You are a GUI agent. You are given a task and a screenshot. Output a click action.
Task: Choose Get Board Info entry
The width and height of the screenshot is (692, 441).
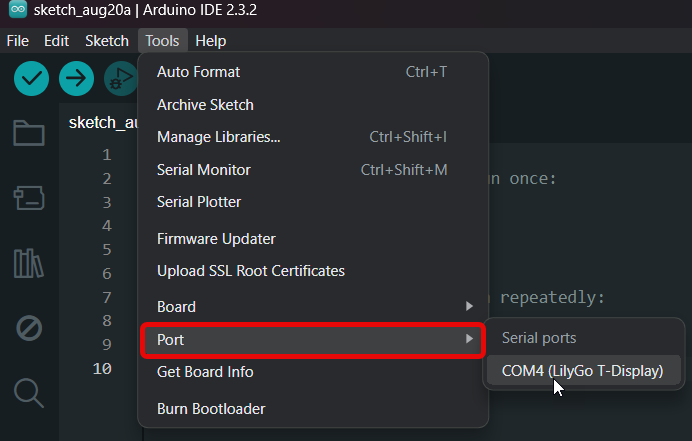click(313, 372)
